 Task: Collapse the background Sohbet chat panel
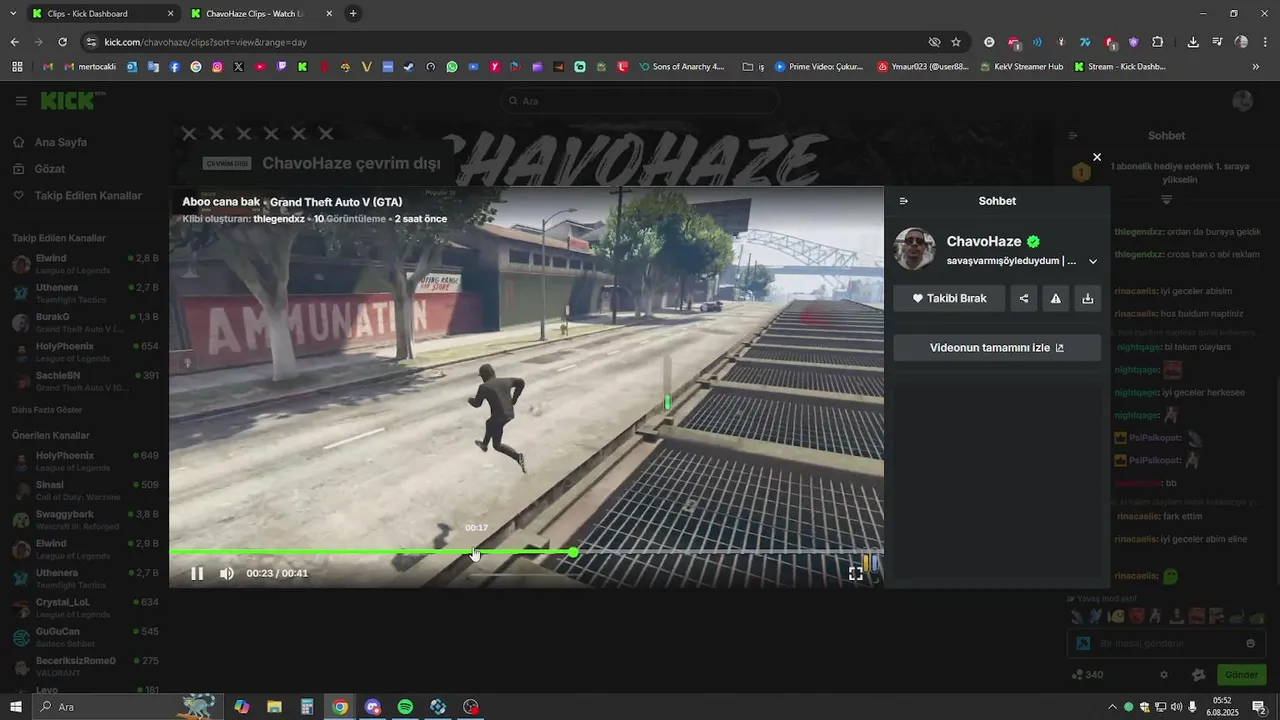point(1073,136)
